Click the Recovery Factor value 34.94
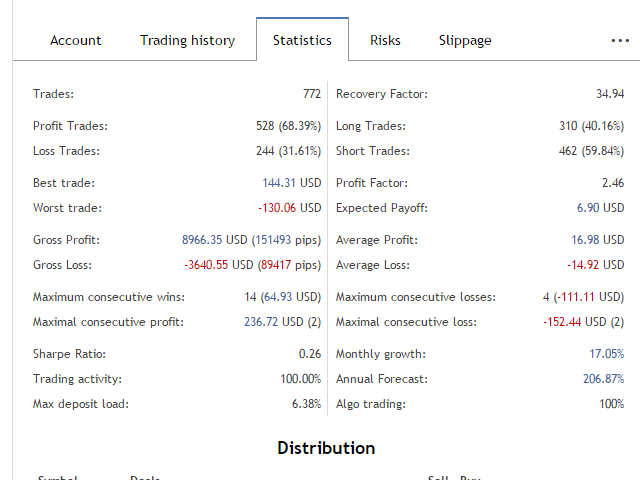 point(609,94)
